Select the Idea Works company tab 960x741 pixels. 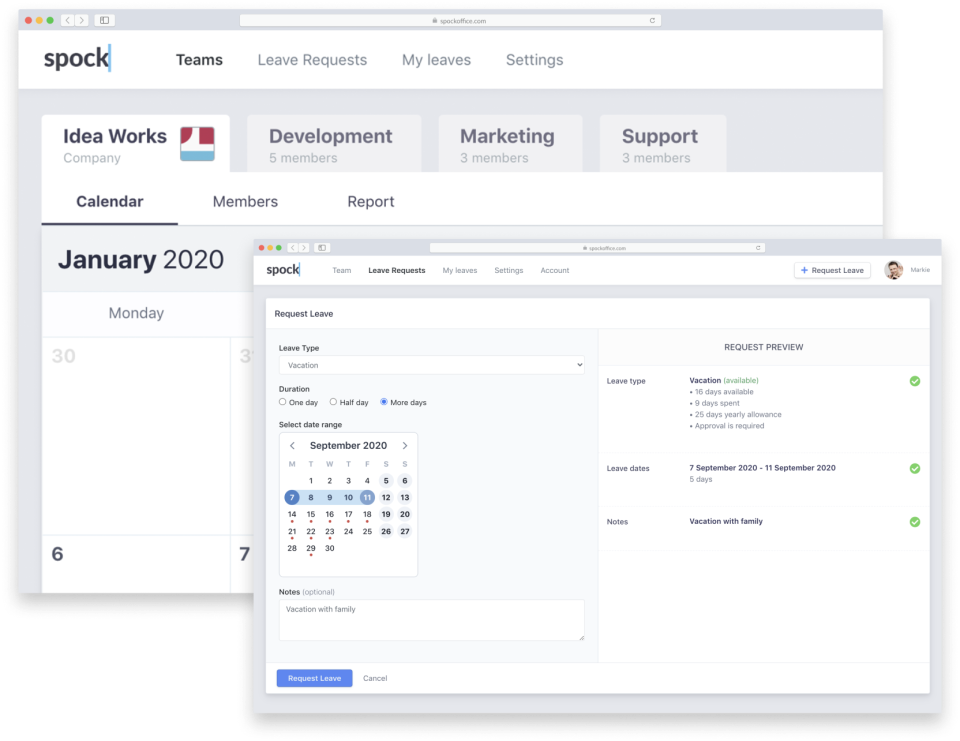coord(136,144)
